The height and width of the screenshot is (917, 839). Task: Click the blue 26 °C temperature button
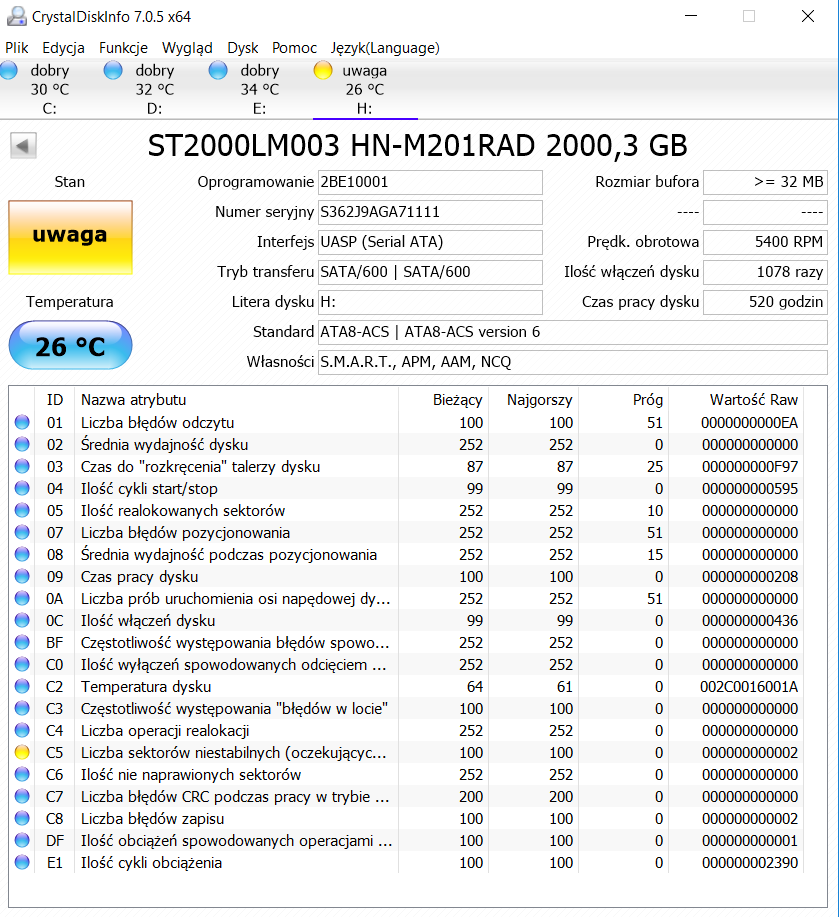(70, 345)
